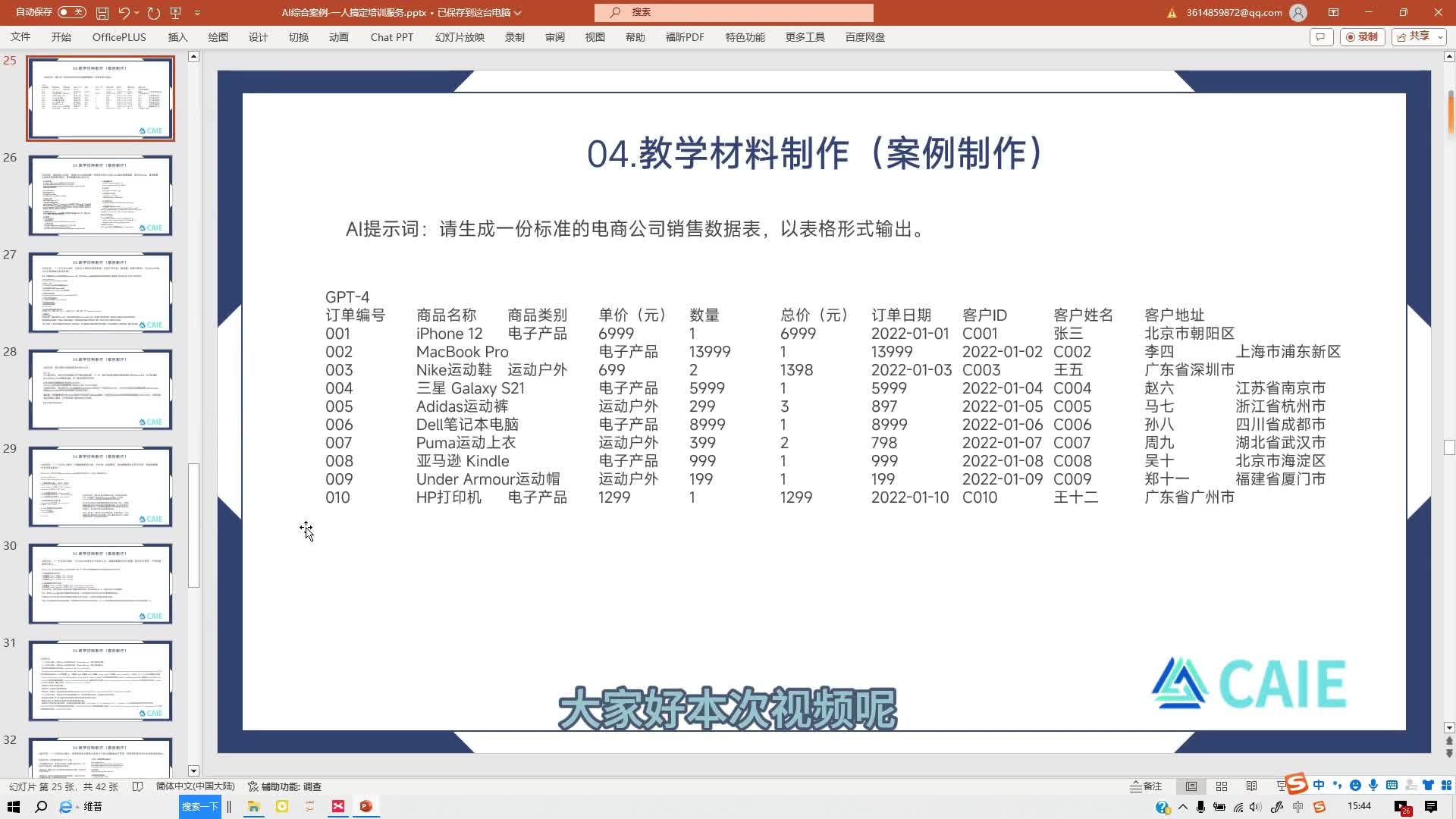The image size is (1456, 819).
Task: Open the comments pane button
Action: click(x=1321, y=37)
